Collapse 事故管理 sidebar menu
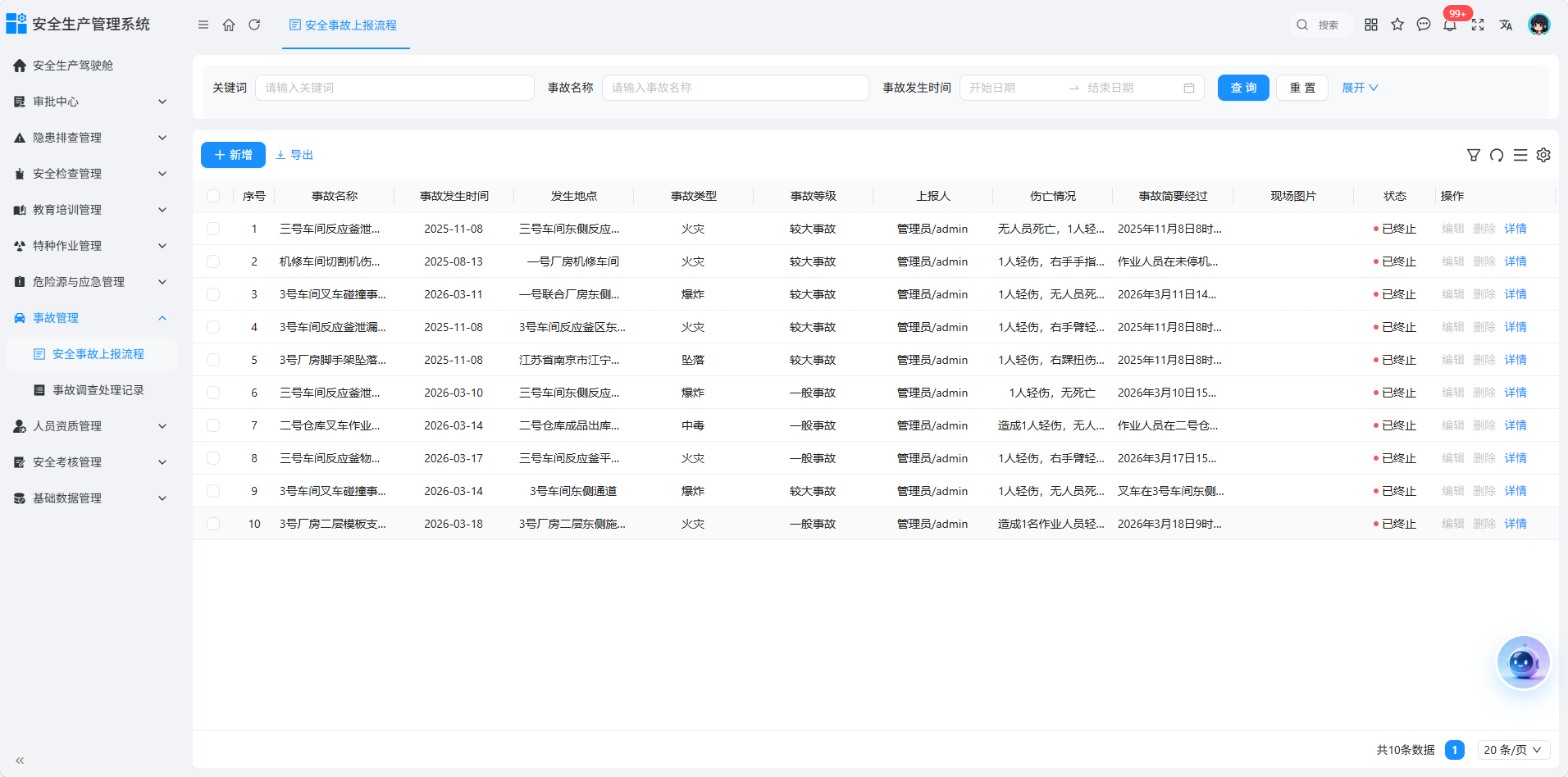The image size is (1568, 777). (90, 318)
